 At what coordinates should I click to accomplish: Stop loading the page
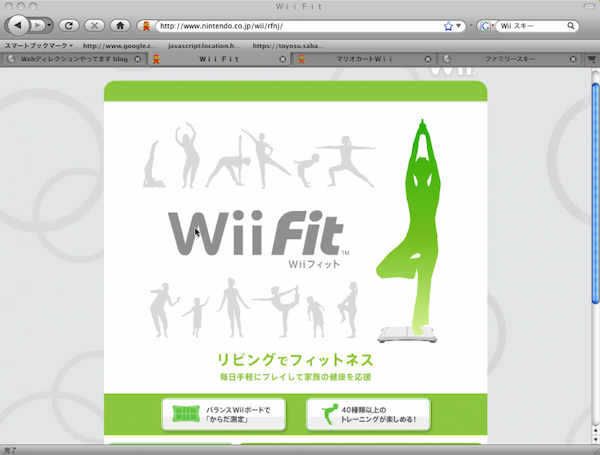click(95, 26)
